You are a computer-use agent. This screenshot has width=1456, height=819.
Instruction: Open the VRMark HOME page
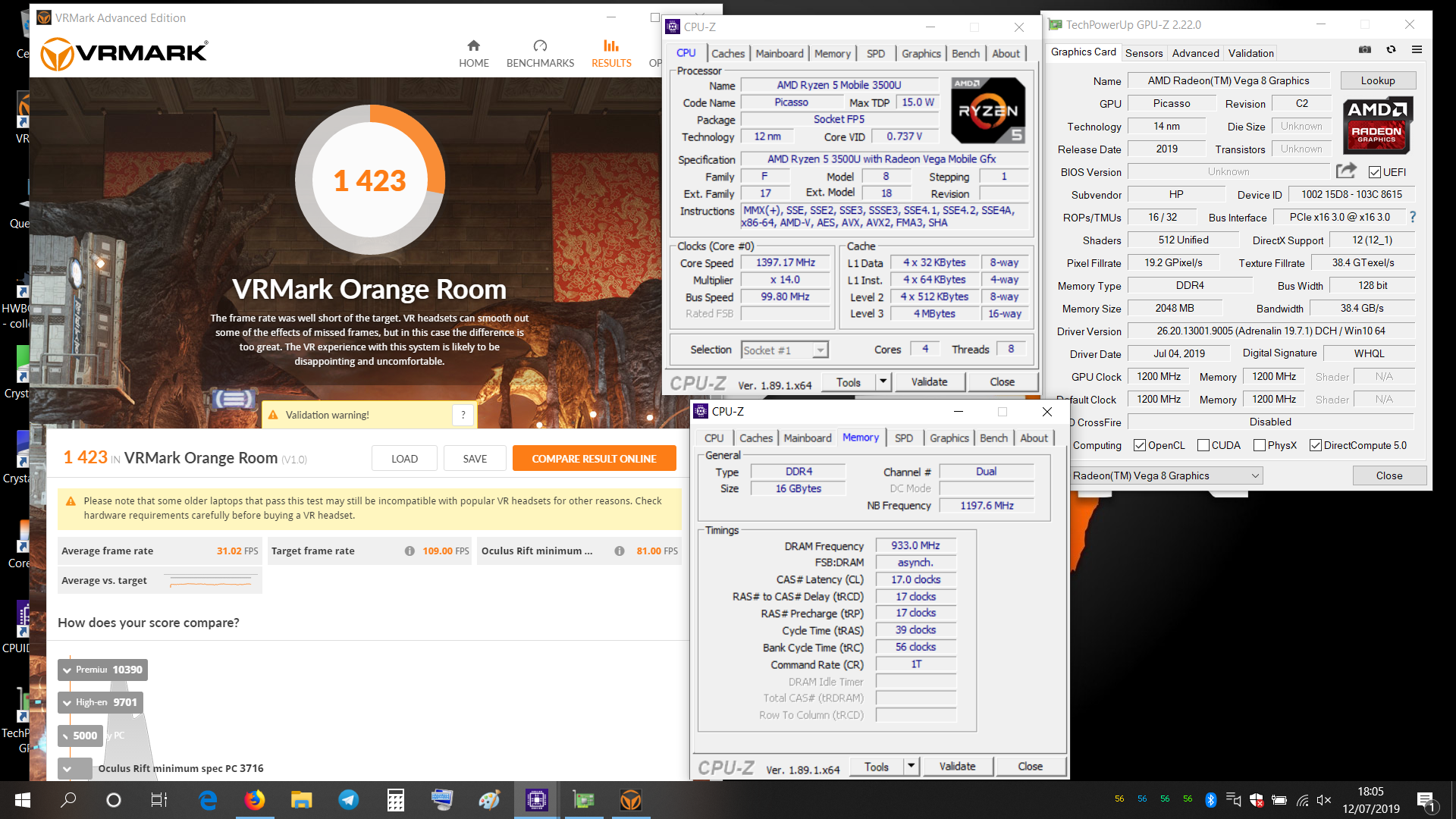point(473,54)
